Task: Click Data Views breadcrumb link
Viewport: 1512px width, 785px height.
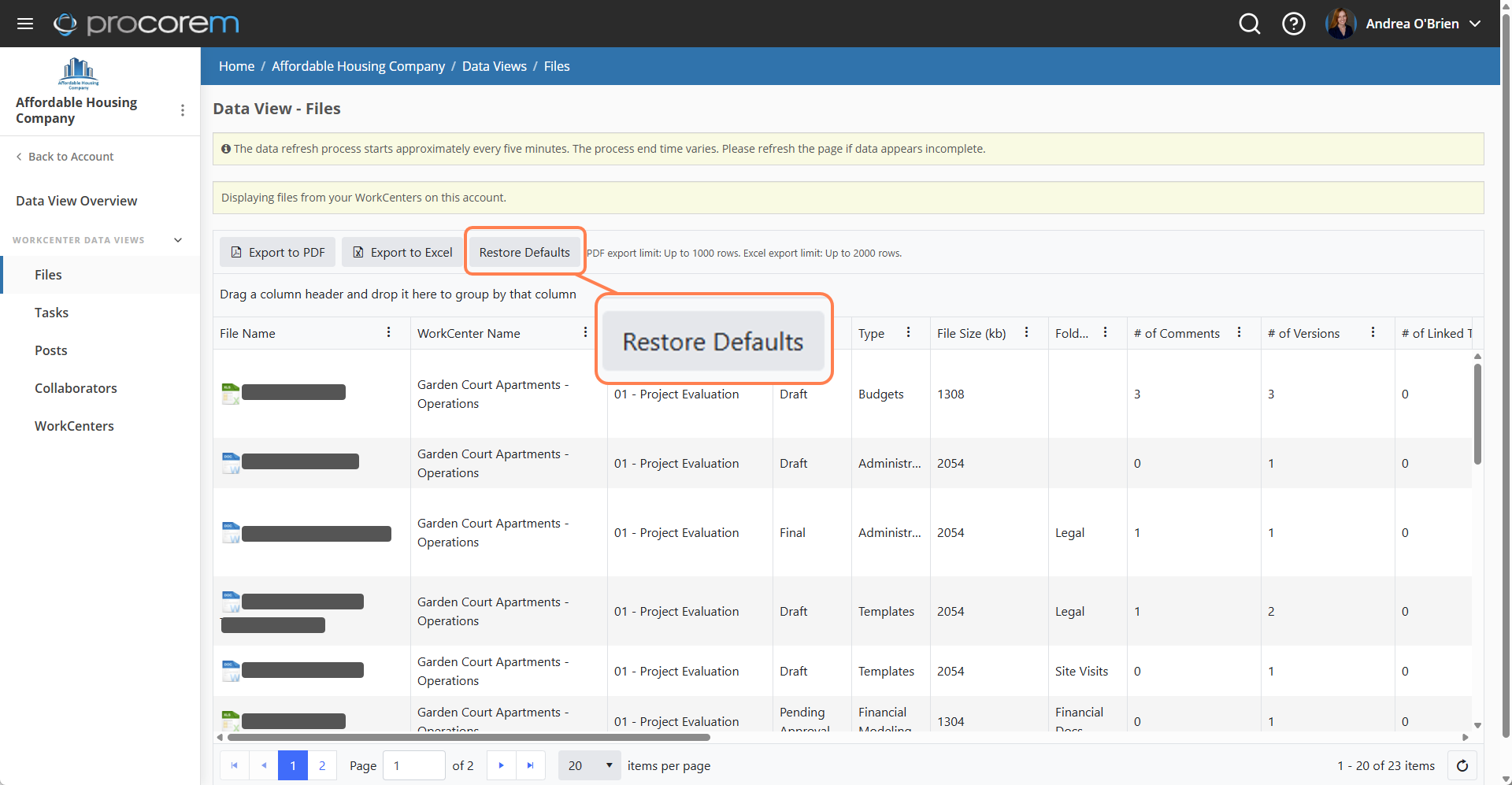Action: point(495,66)
